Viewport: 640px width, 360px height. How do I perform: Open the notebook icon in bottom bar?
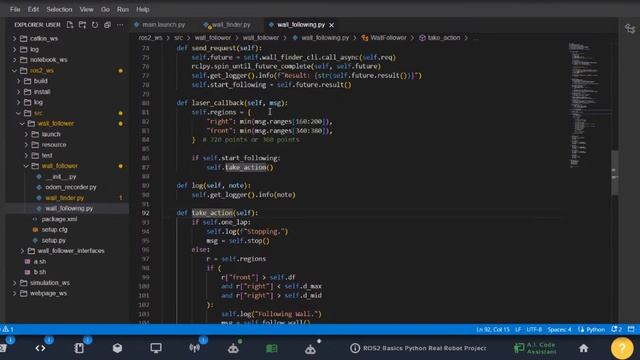(x=79, y=348)
